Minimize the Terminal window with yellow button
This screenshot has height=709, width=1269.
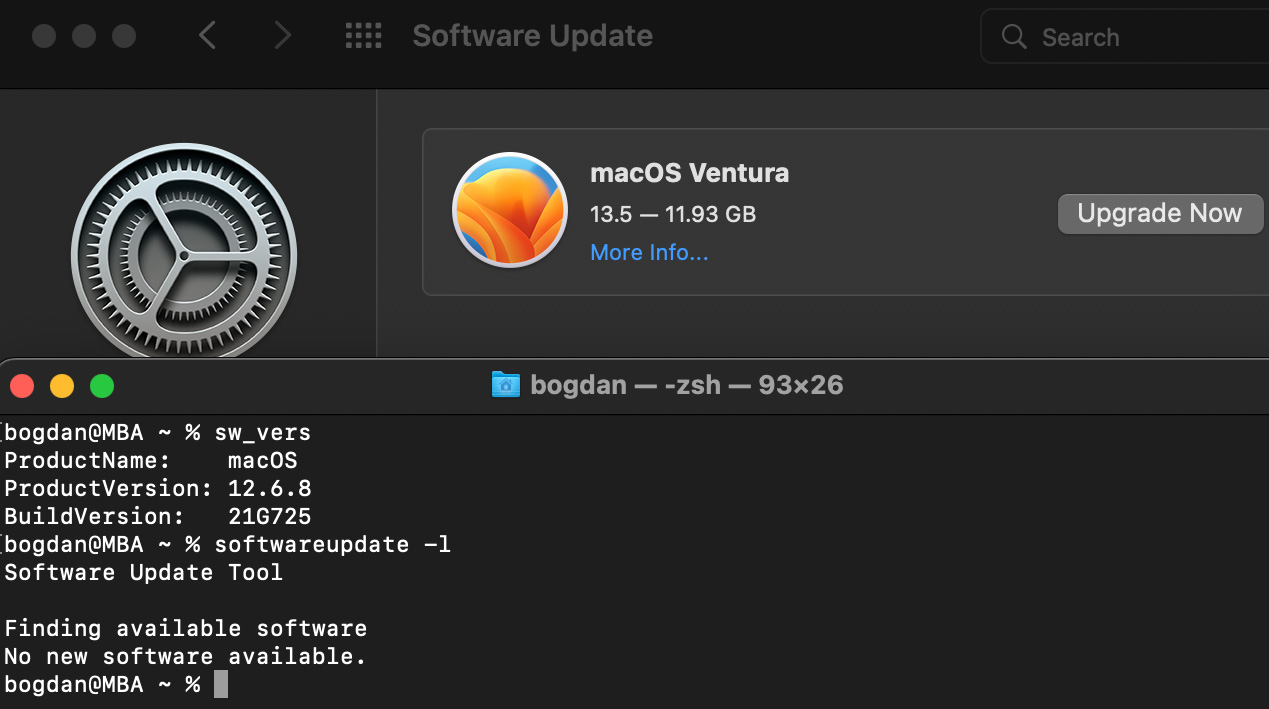pyautogui.click(x=62, y=386)
